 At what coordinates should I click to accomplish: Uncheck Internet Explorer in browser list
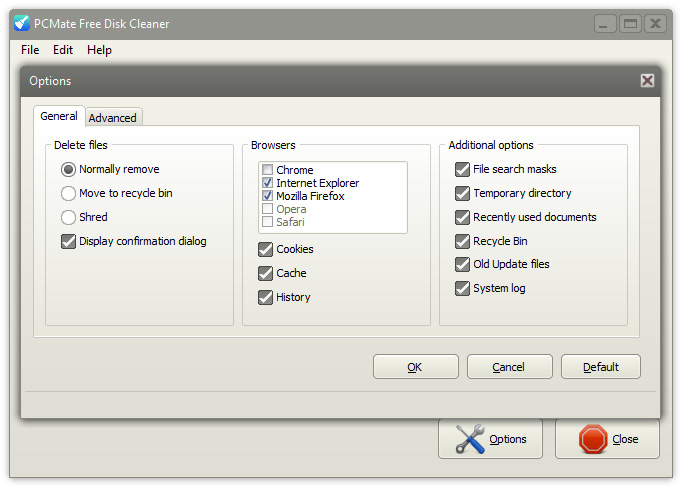coord(267,183)
